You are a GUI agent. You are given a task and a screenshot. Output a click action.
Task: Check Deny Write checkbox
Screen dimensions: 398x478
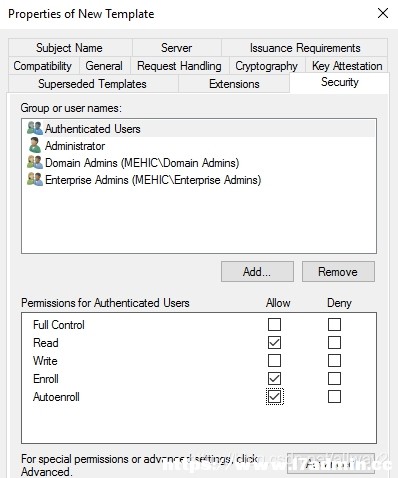334,360
